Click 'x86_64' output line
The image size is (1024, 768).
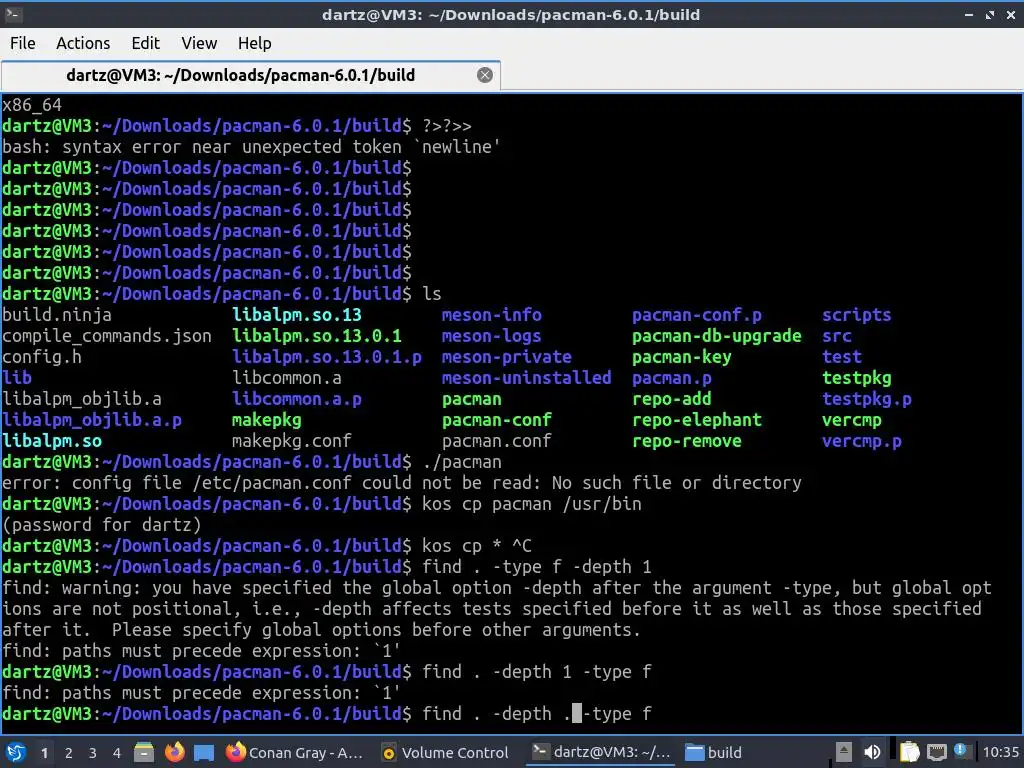click(32, 105)
